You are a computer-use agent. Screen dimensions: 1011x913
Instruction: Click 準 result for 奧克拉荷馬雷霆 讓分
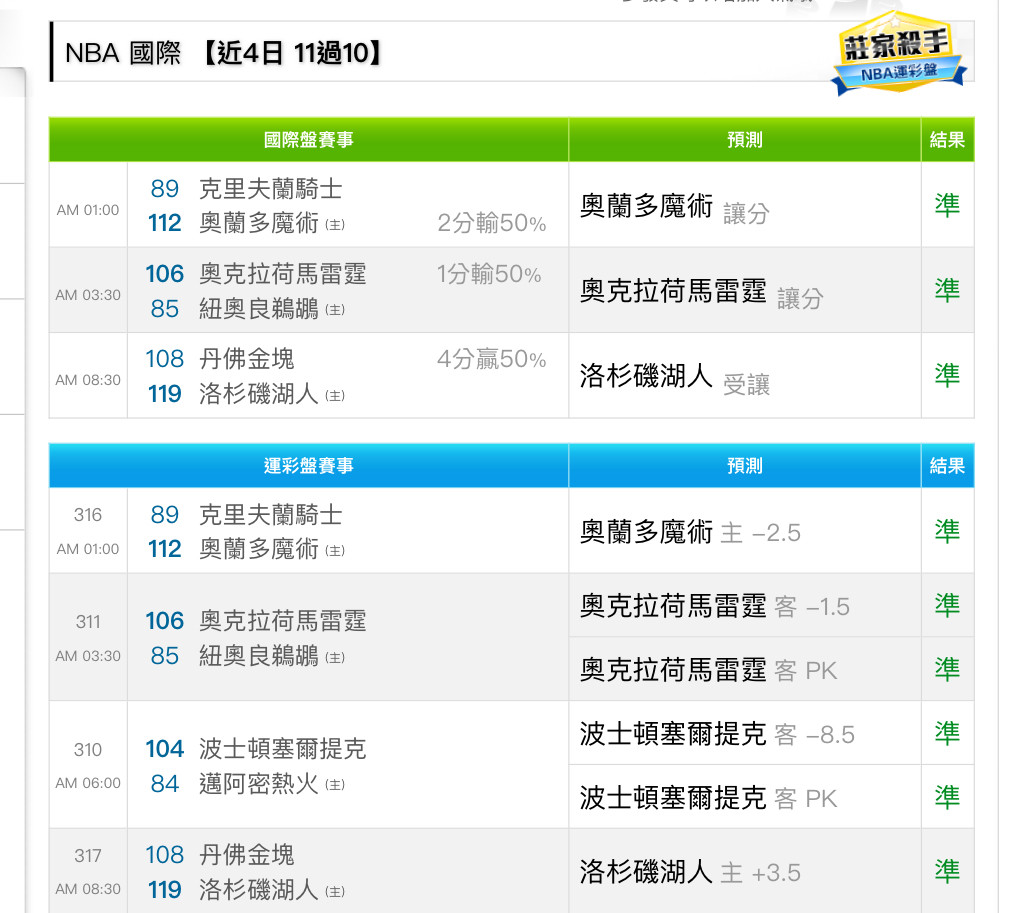click(x=947, y=290)
